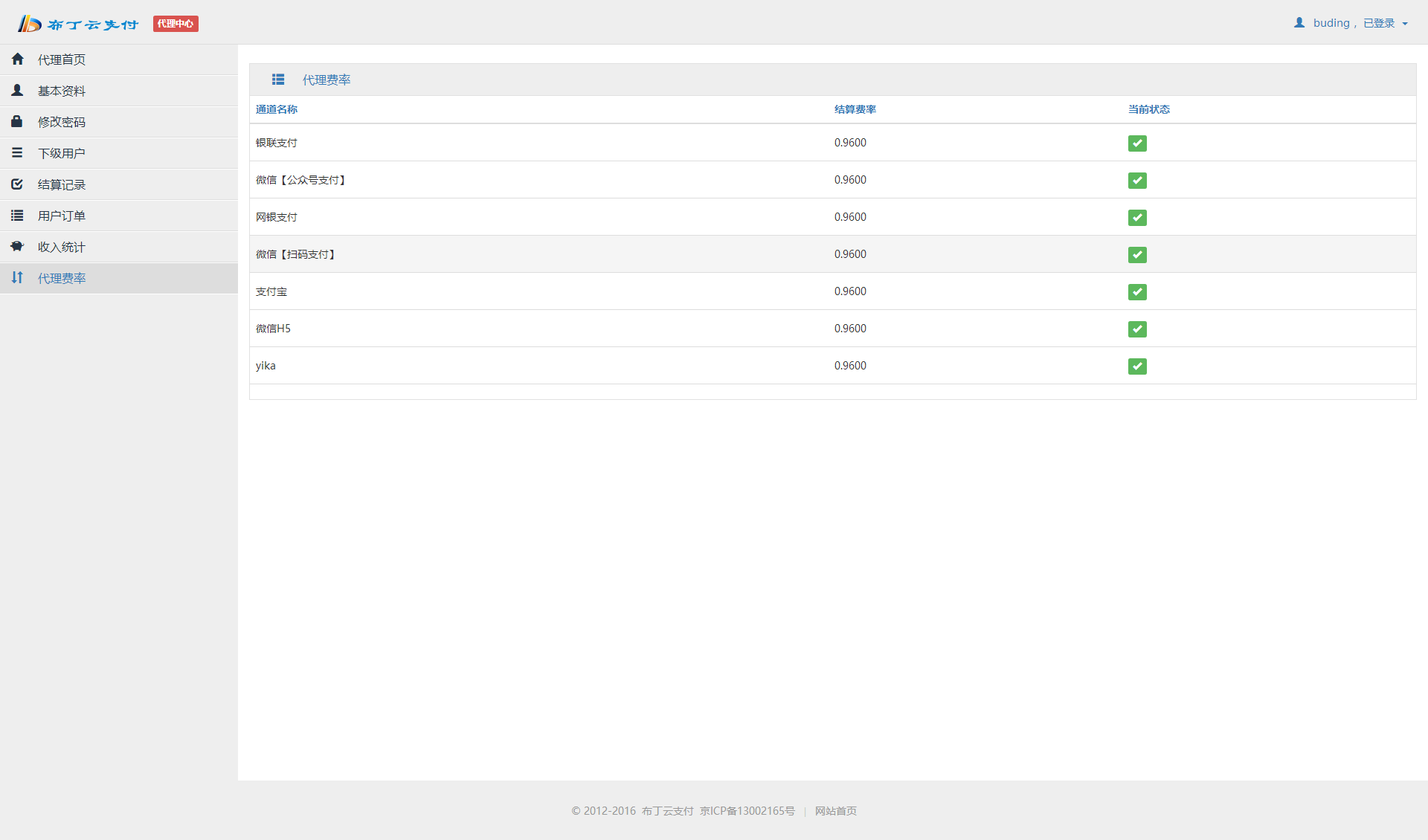The width and height of the screenshot is (1428, 840).
Task: Select 代理费率 in the sidebar
Action: [119, 278]
